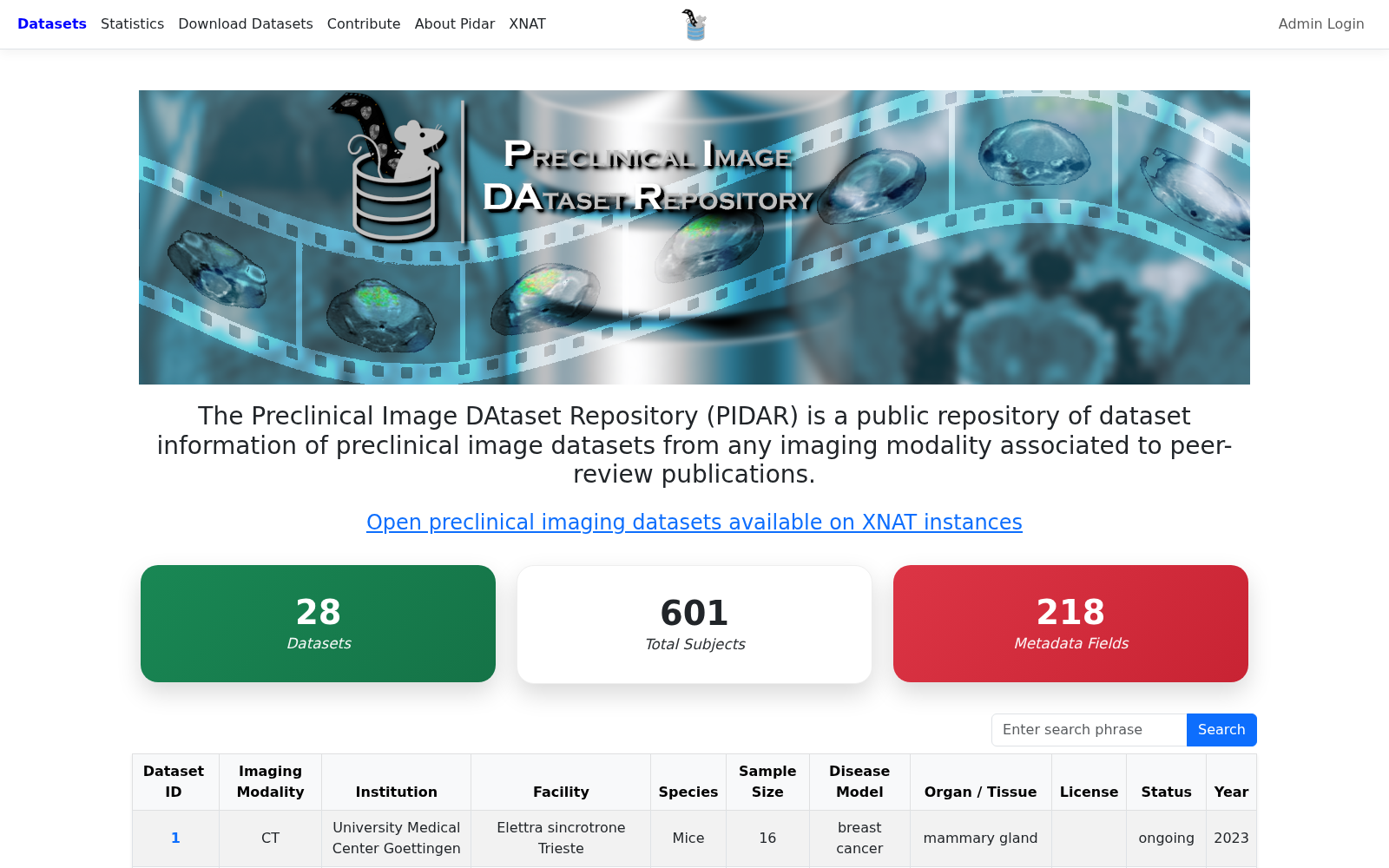Screen dimensions: 1389x868
Task: Click the Mice species cell
Action: (x=688, y=838)
